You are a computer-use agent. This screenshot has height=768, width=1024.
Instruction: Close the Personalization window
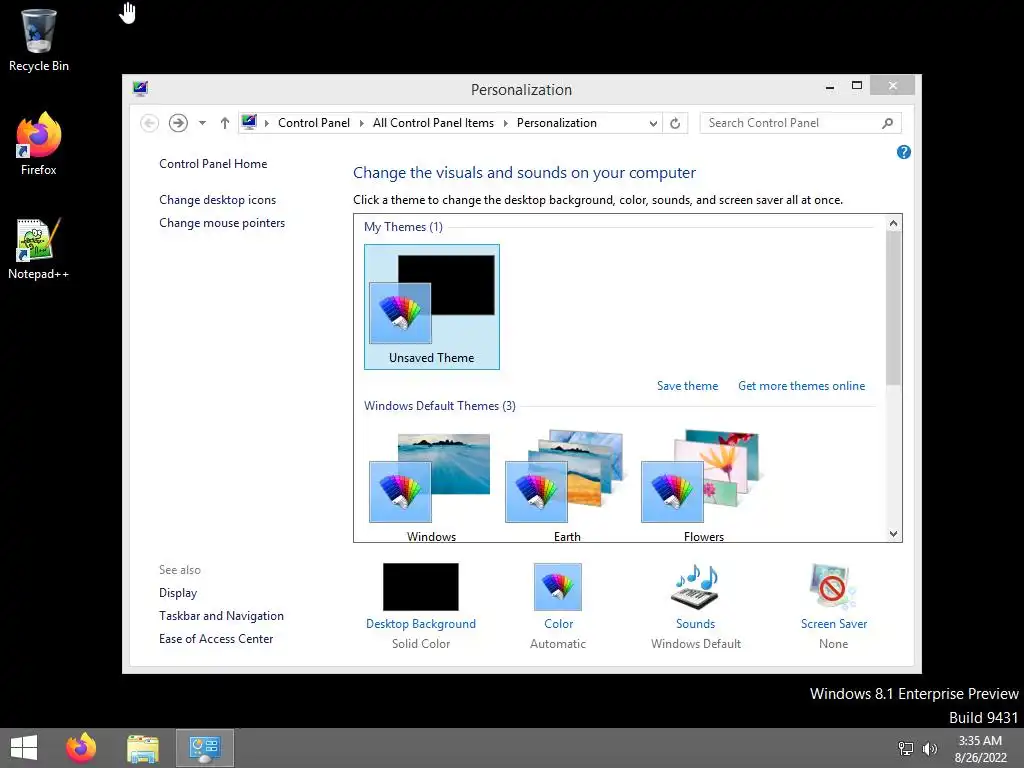pos(893,86)
